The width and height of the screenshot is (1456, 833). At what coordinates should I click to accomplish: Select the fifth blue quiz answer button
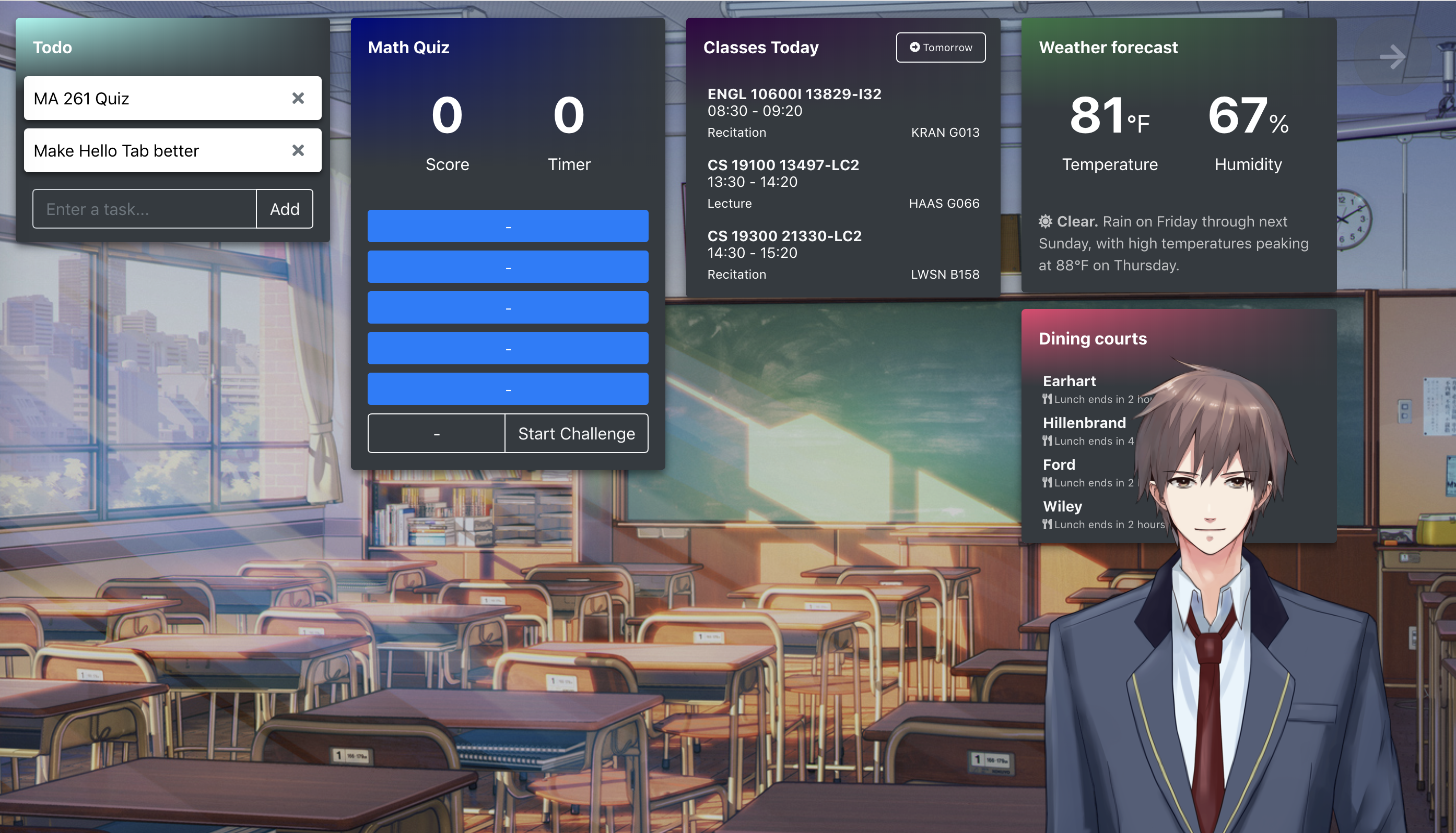[508, 389]
